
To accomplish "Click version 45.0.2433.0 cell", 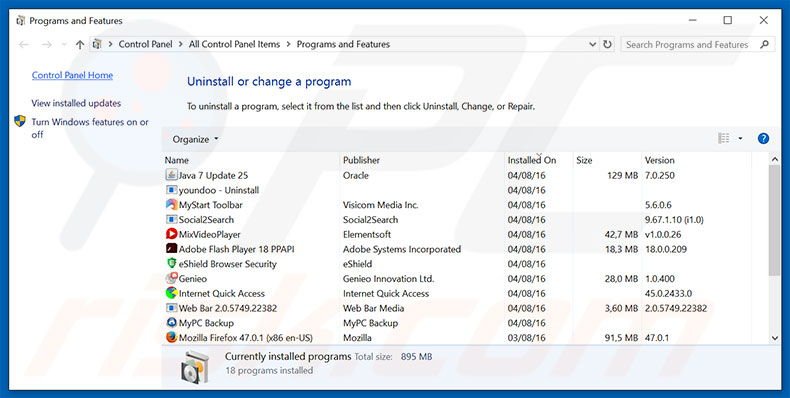I will coord(669,293).
